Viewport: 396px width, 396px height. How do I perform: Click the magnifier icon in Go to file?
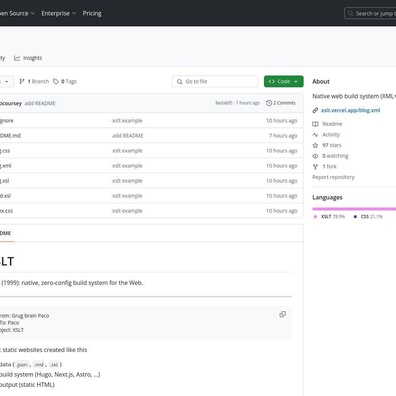[179, 82]
